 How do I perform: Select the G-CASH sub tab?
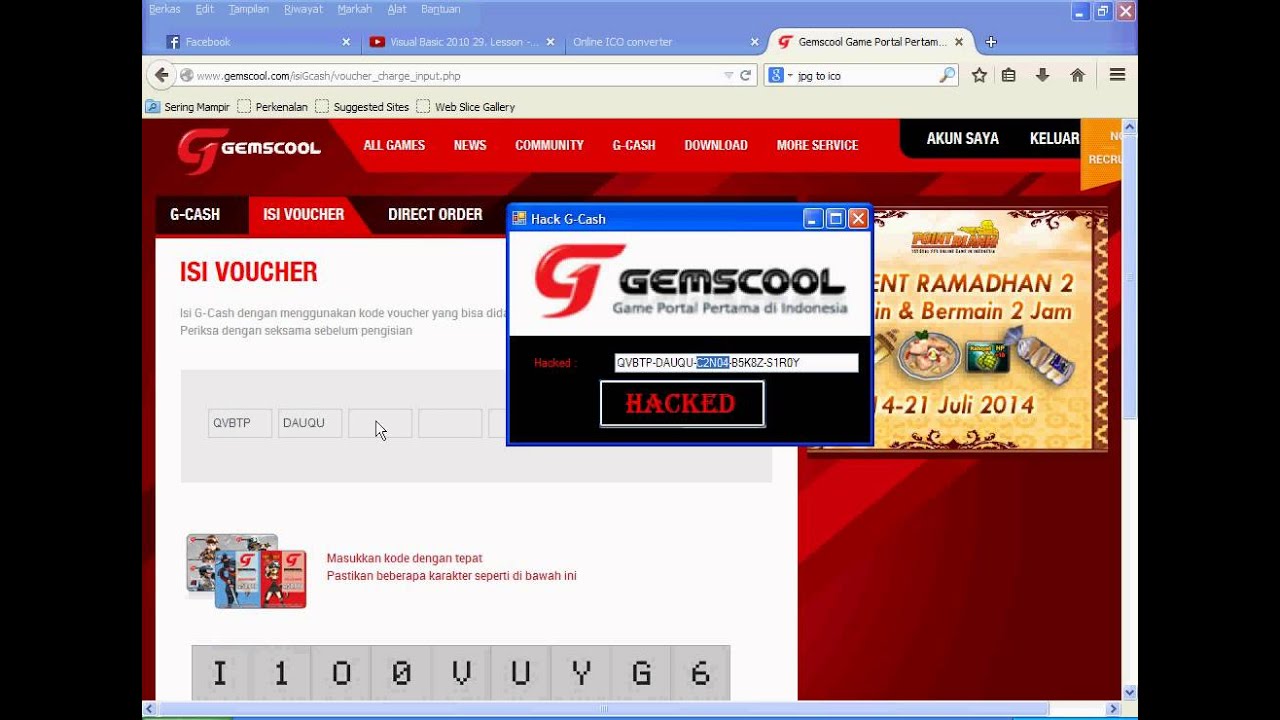click(x=195, y=214)
